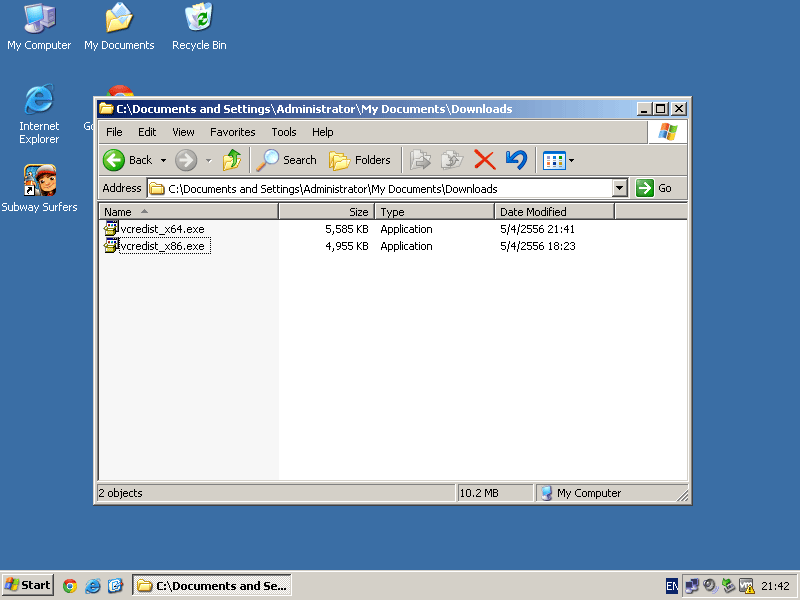Expand the Address bar dropdown
The image size is (800, 600).
619,188
